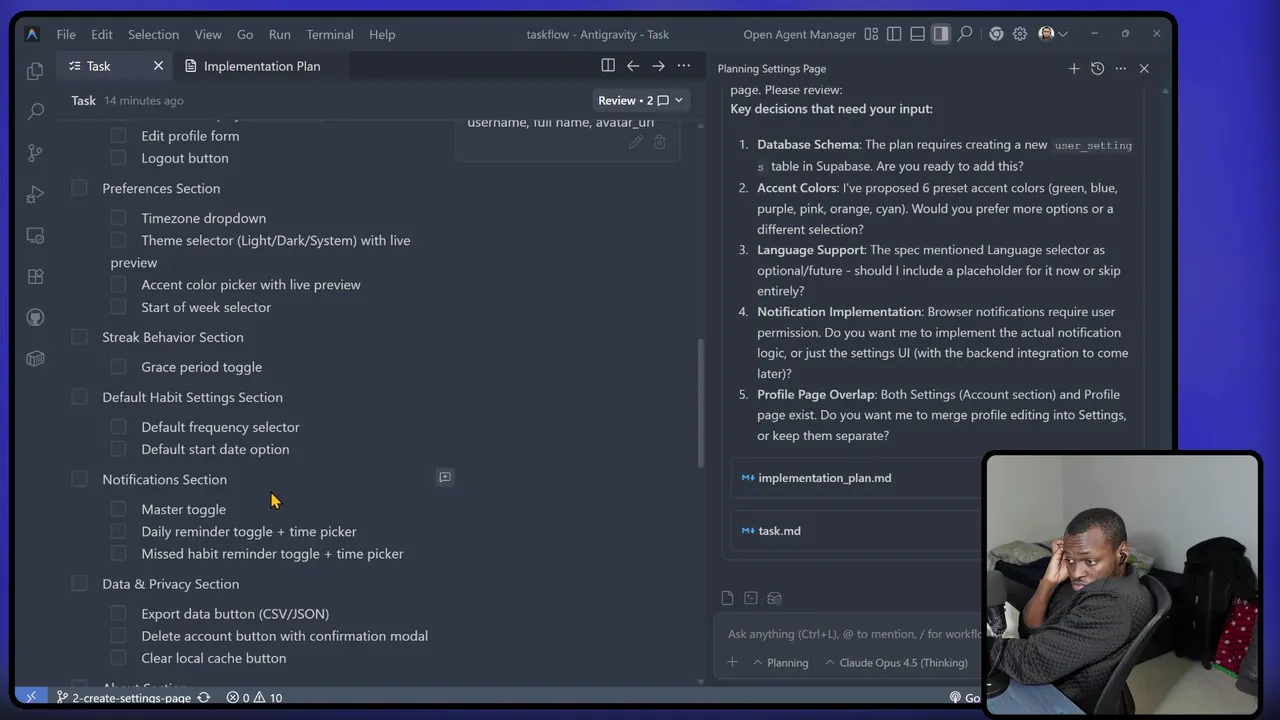1280x720 pixels.
Task: Edit the comment with pencil icon
Action: (635, 143)
